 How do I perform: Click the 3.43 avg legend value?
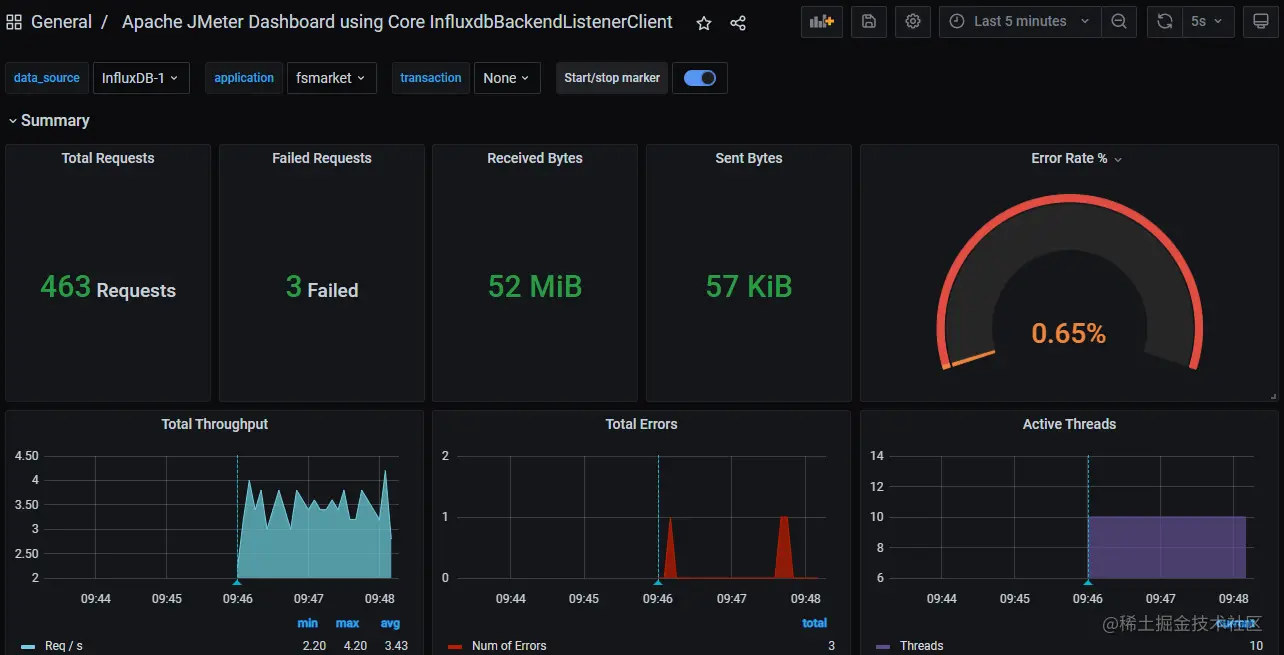coord(396,646)
